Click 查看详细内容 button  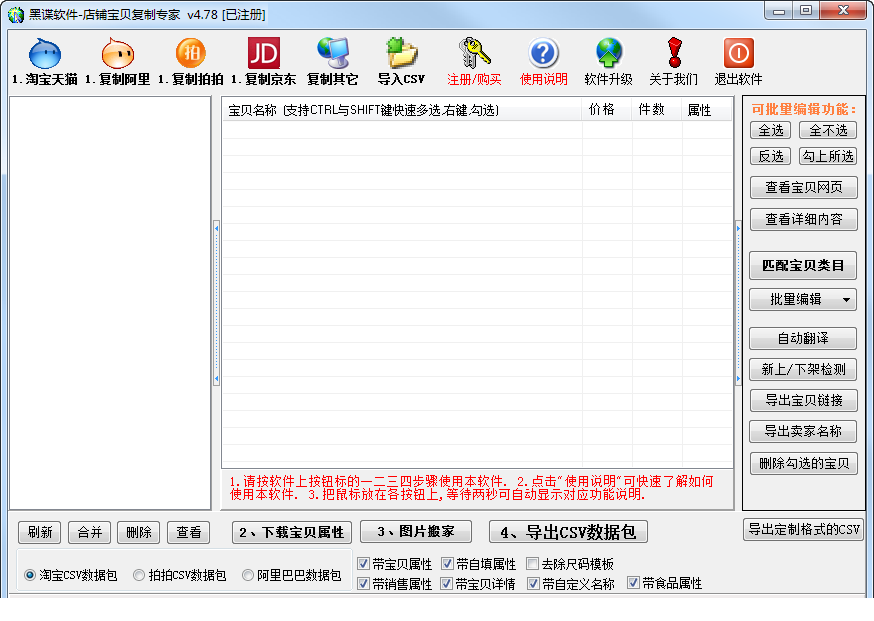803,219
